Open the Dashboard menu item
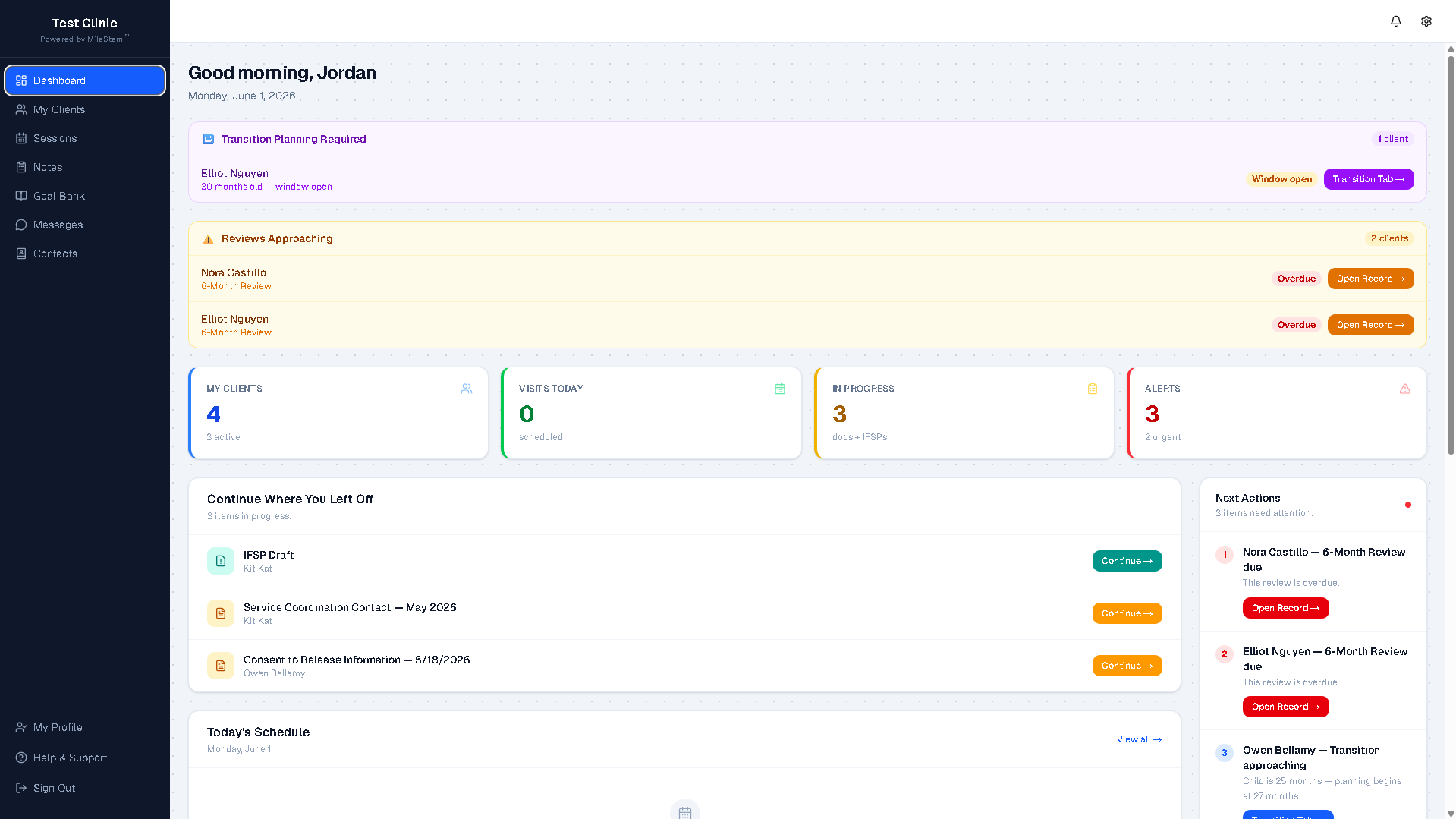This screenshot has width=1456, height=819. 85,80
